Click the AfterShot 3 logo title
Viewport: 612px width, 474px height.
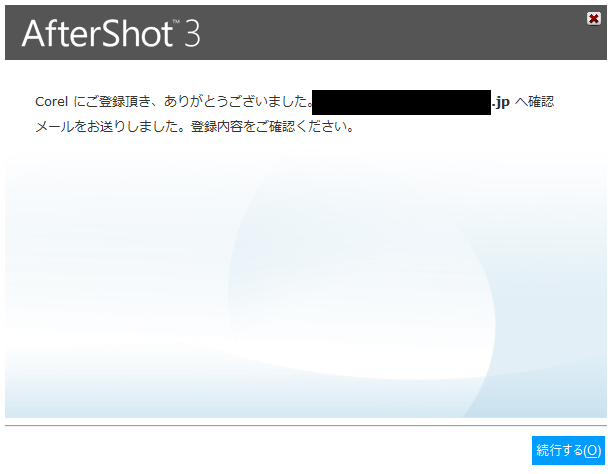point(111,33)
